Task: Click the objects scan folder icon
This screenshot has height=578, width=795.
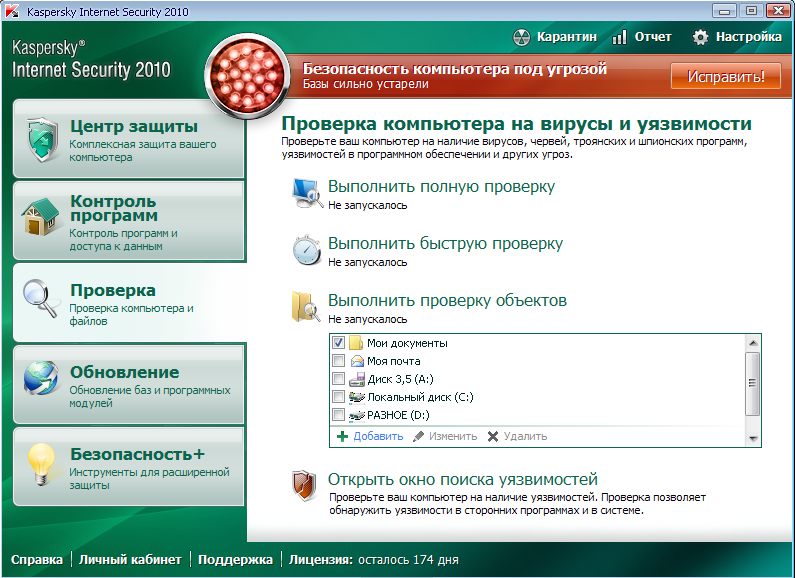Action: (306, 307)
